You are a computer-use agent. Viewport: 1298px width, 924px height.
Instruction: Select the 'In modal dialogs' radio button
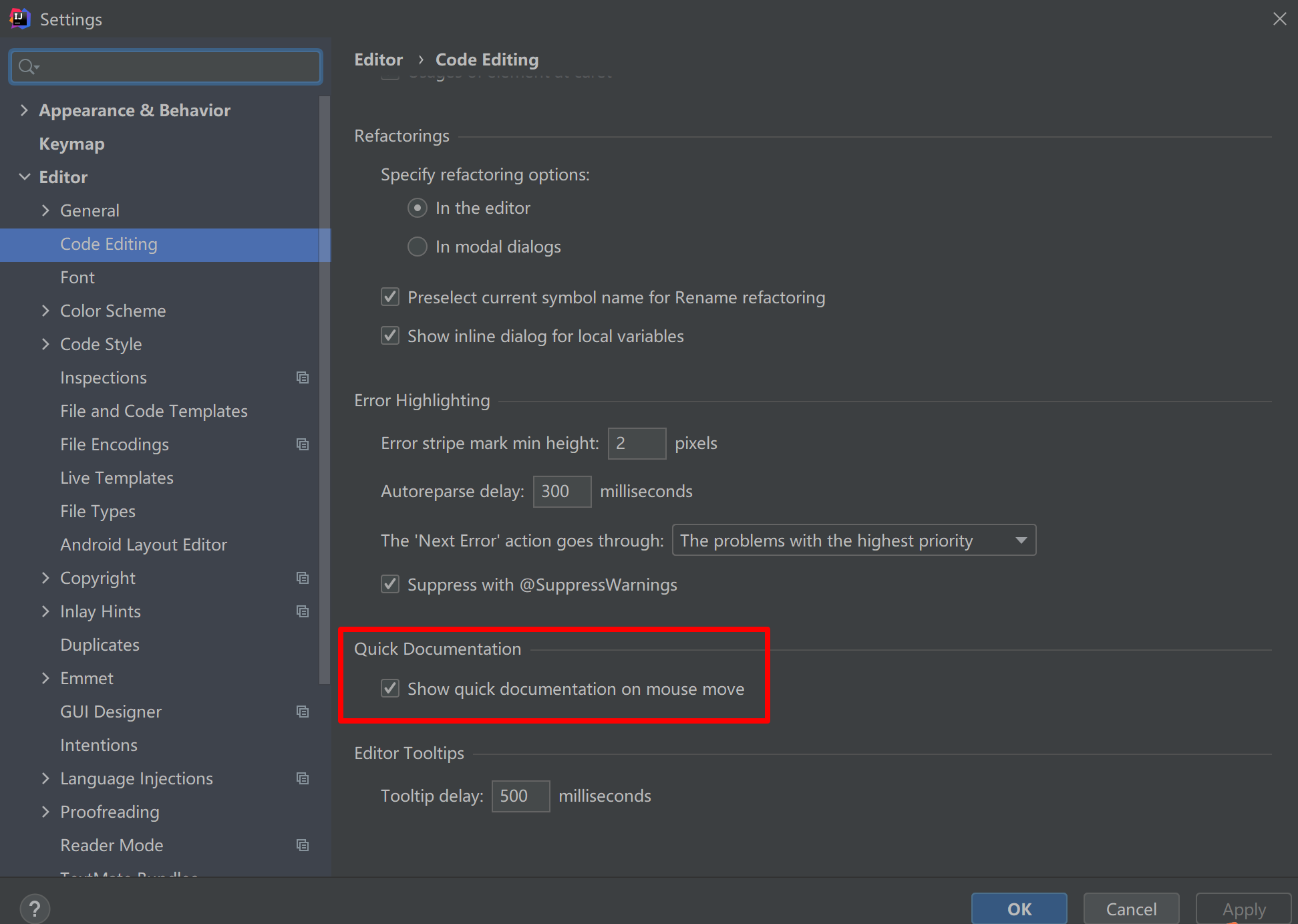coord(418,247)
